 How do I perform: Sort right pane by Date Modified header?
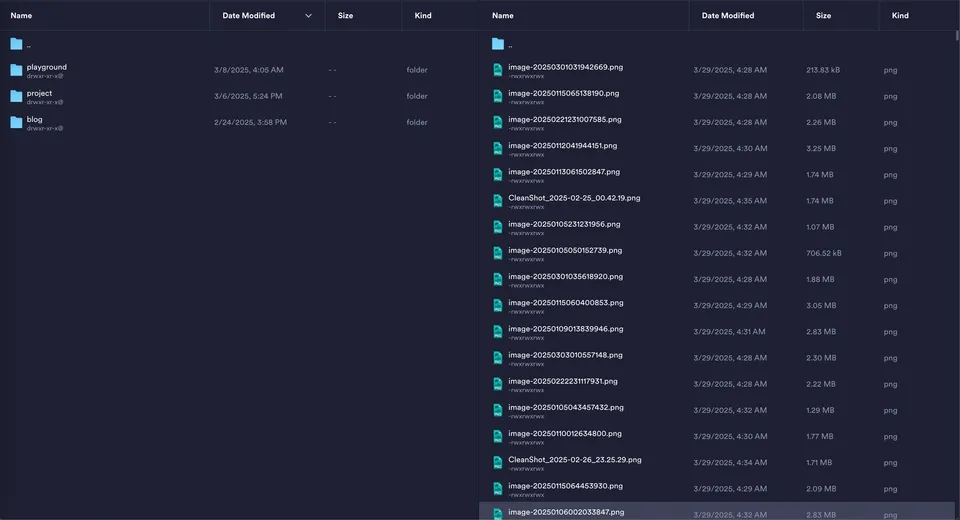point(728,16)
